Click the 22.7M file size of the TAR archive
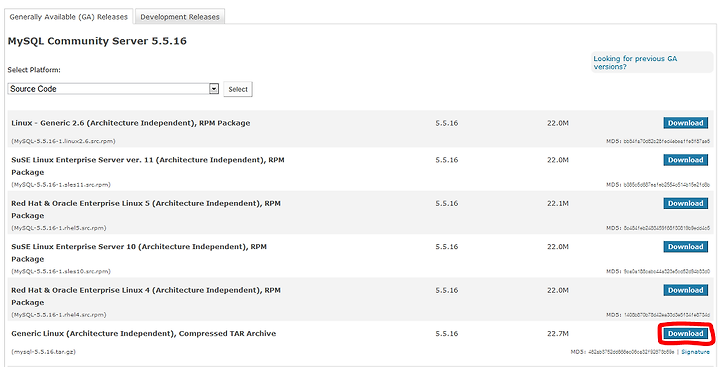 pos(557,333)
